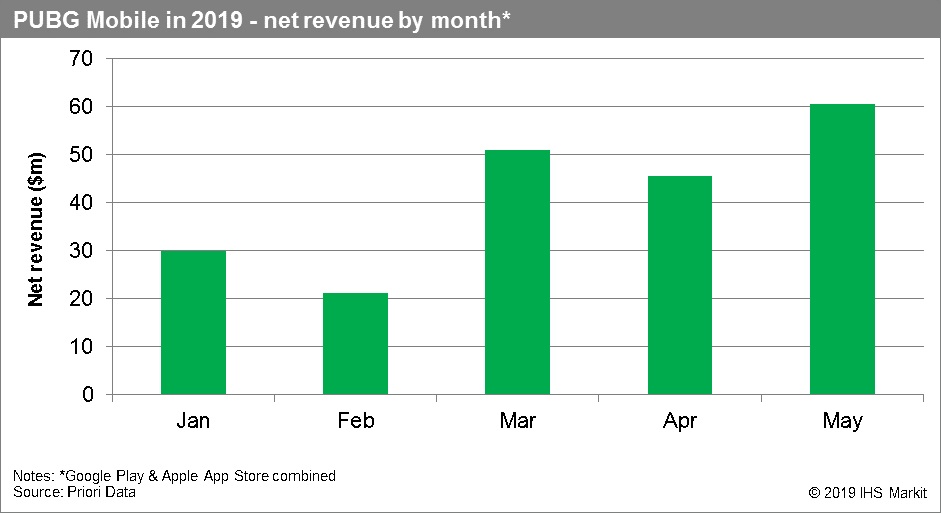The width and height of the screenshot is (941, 513).
Task: Select the 60 y-axis tick label
Action: (x=81, y=107)
